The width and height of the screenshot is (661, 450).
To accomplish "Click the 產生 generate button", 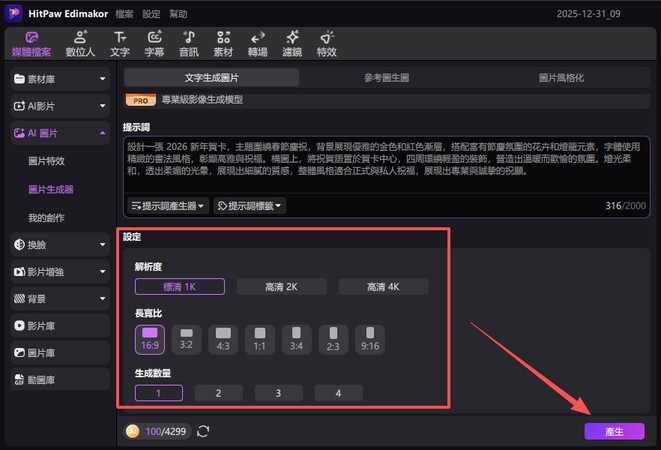I will pos(614,431).
